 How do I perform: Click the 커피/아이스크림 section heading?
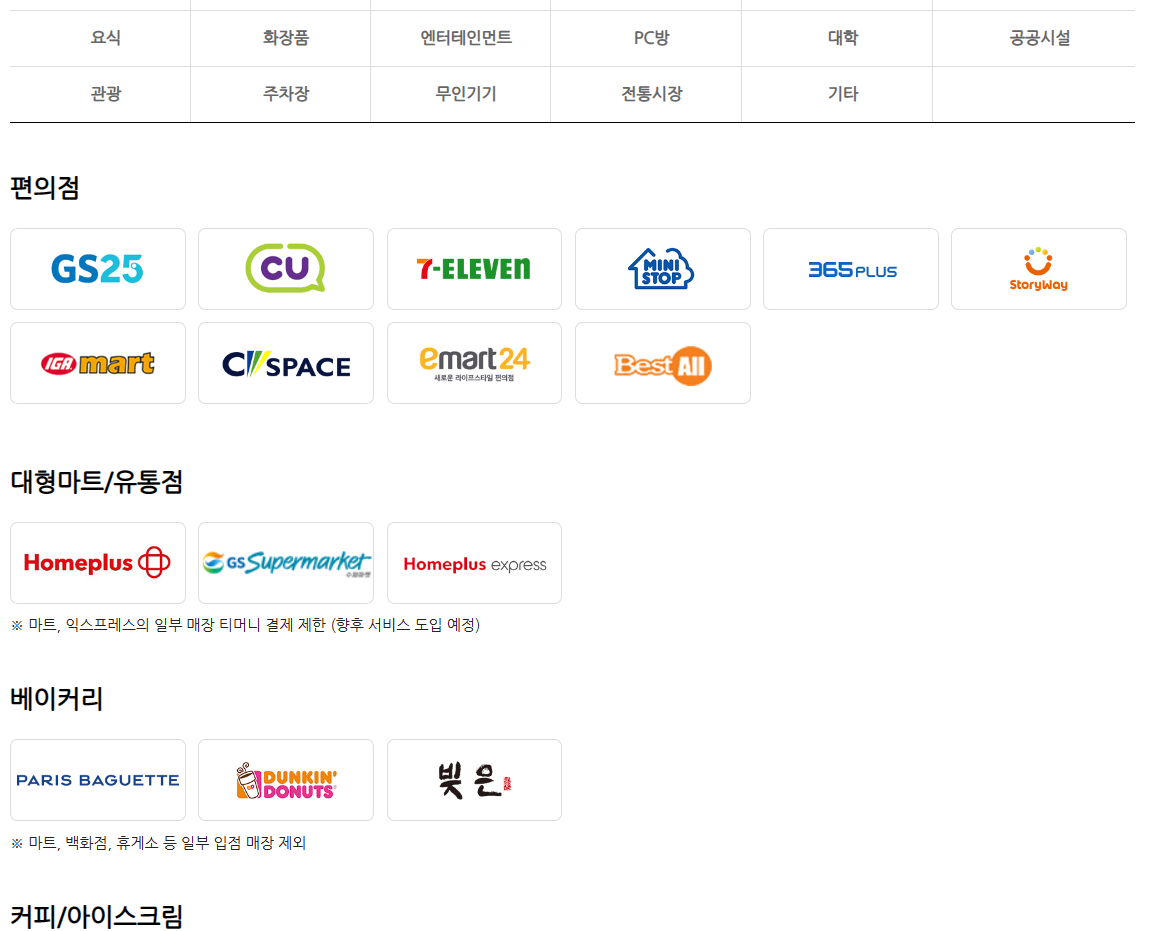click(96, 916)
